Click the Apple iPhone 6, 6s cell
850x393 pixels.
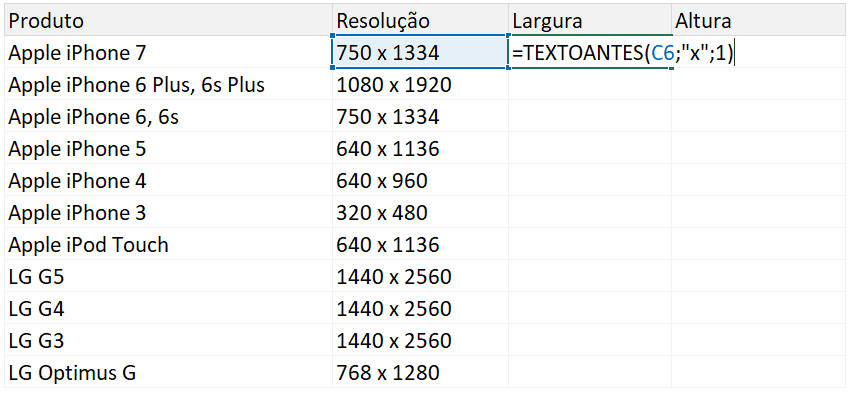tap(169, 117)
